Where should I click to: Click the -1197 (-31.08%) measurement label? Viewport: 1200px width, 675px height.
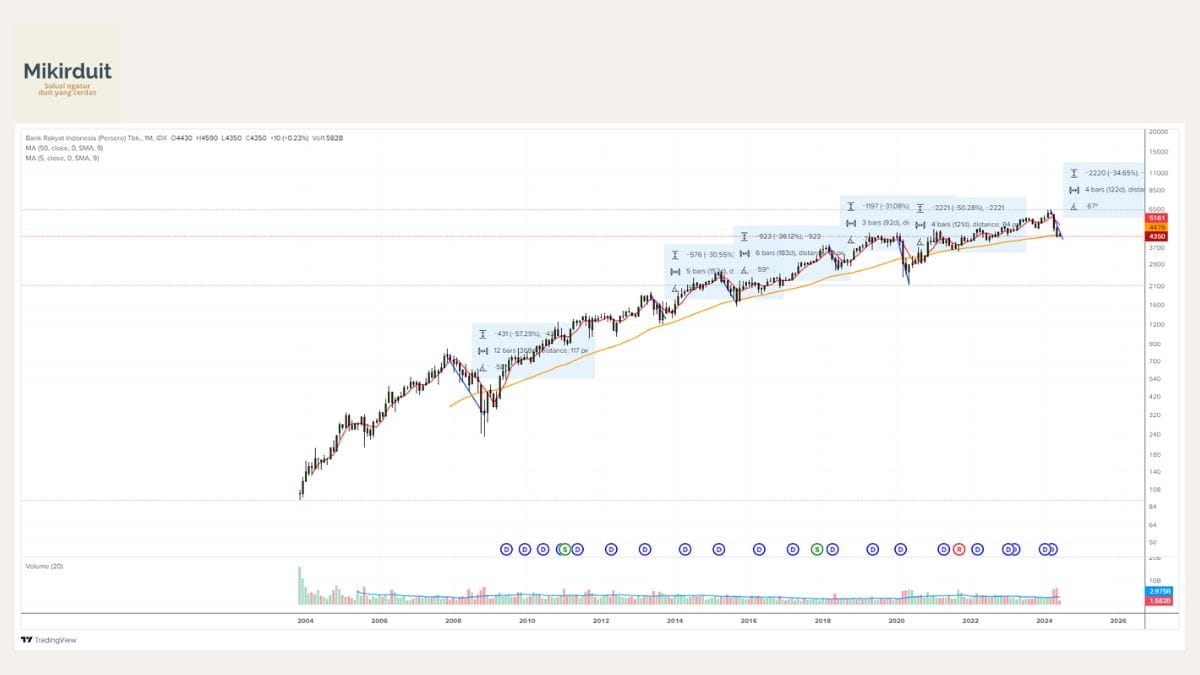(x=888, y=207)
